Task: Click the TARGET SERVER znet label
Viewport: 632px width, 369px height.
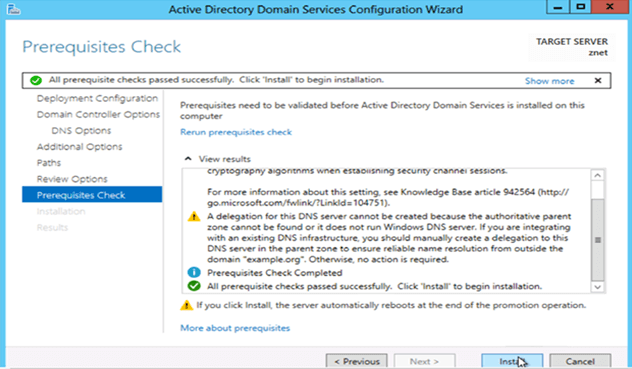Action: click(572, 47)
